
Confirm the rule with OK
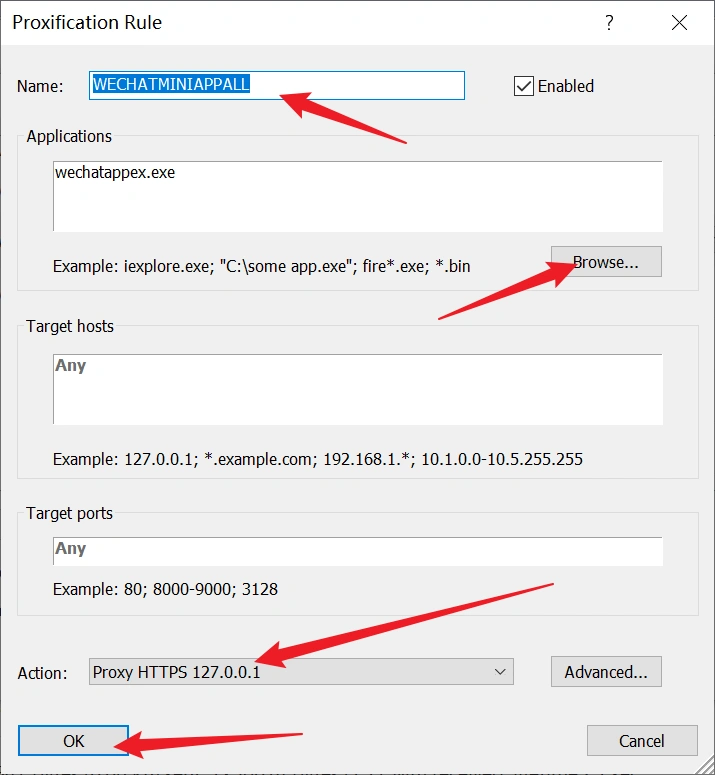coord(74,741)
